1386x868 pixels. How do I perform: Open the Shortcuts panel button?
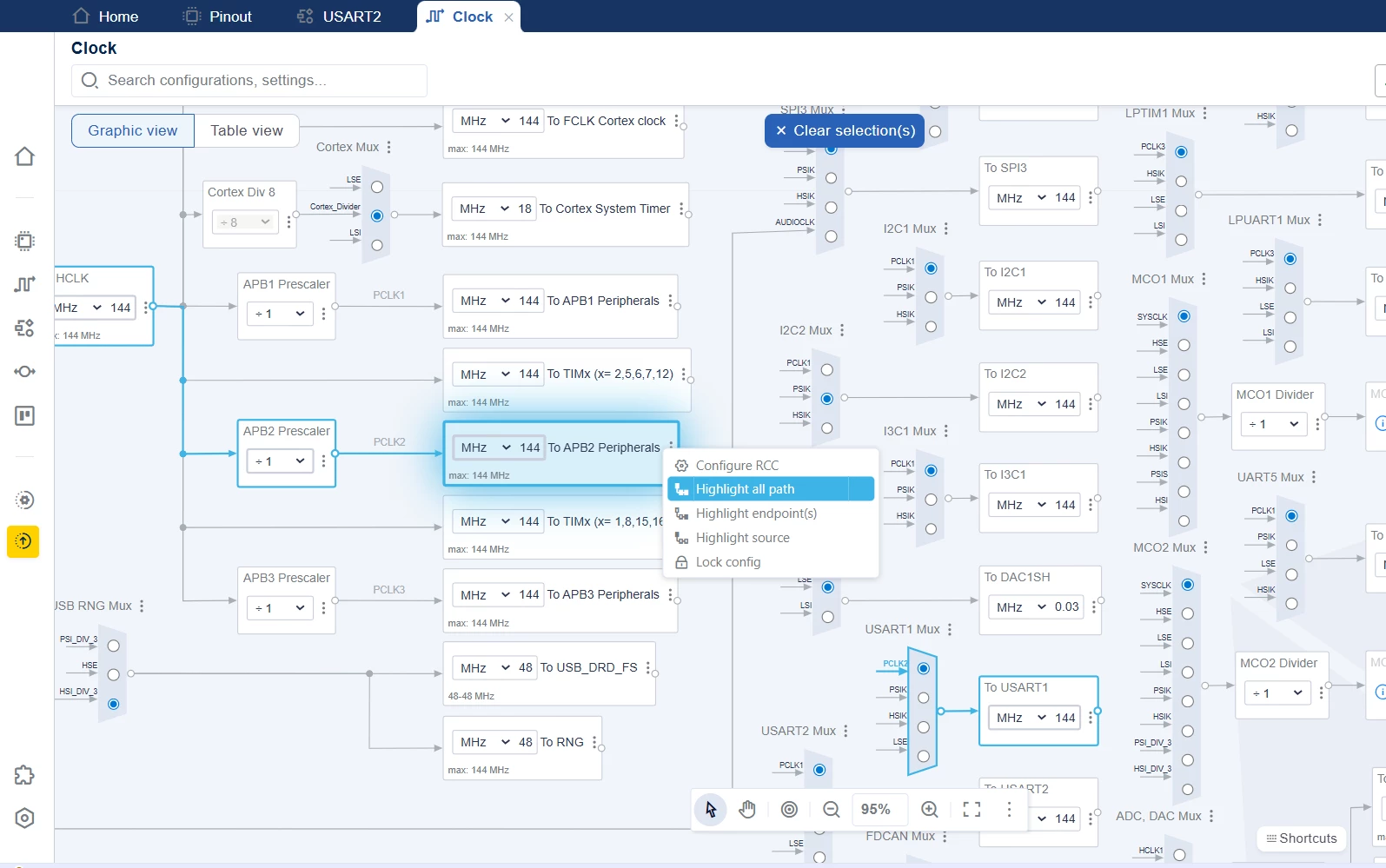[1301, 838]
